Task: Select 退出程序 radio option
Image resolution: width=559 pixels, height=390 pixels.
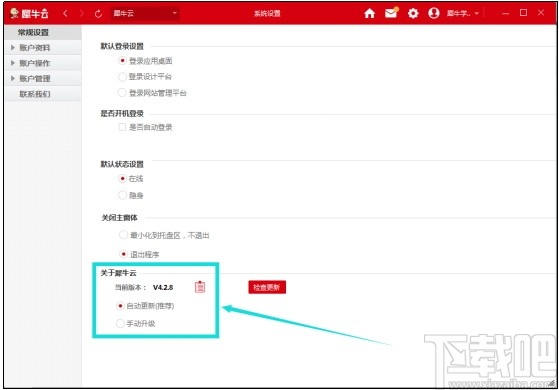Action: click(x=123, y=254)
